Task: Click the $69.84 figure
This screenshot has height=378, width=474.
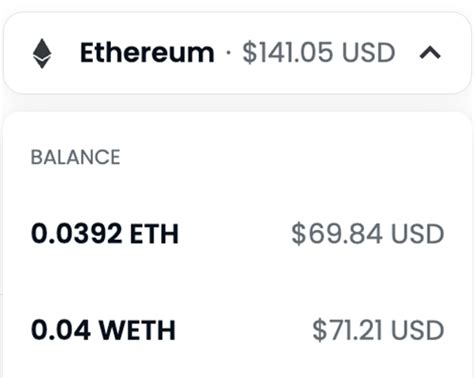Action: [x=337, y=234]
